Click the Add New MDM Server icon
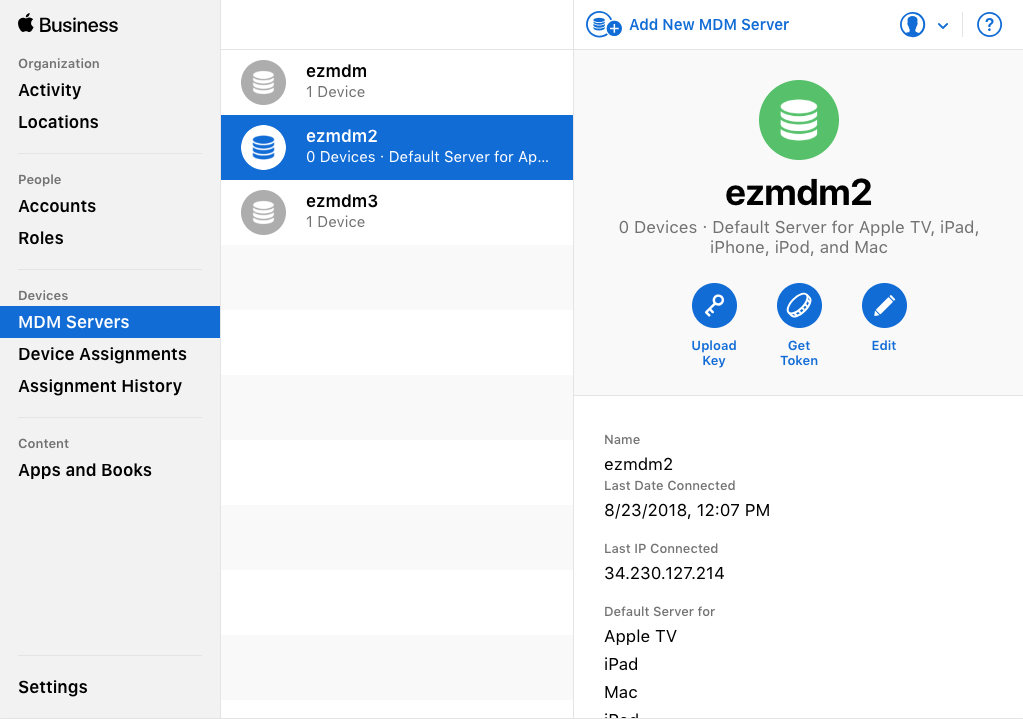The height and width of the screenshot is (719, 1023). click(602, 24)
